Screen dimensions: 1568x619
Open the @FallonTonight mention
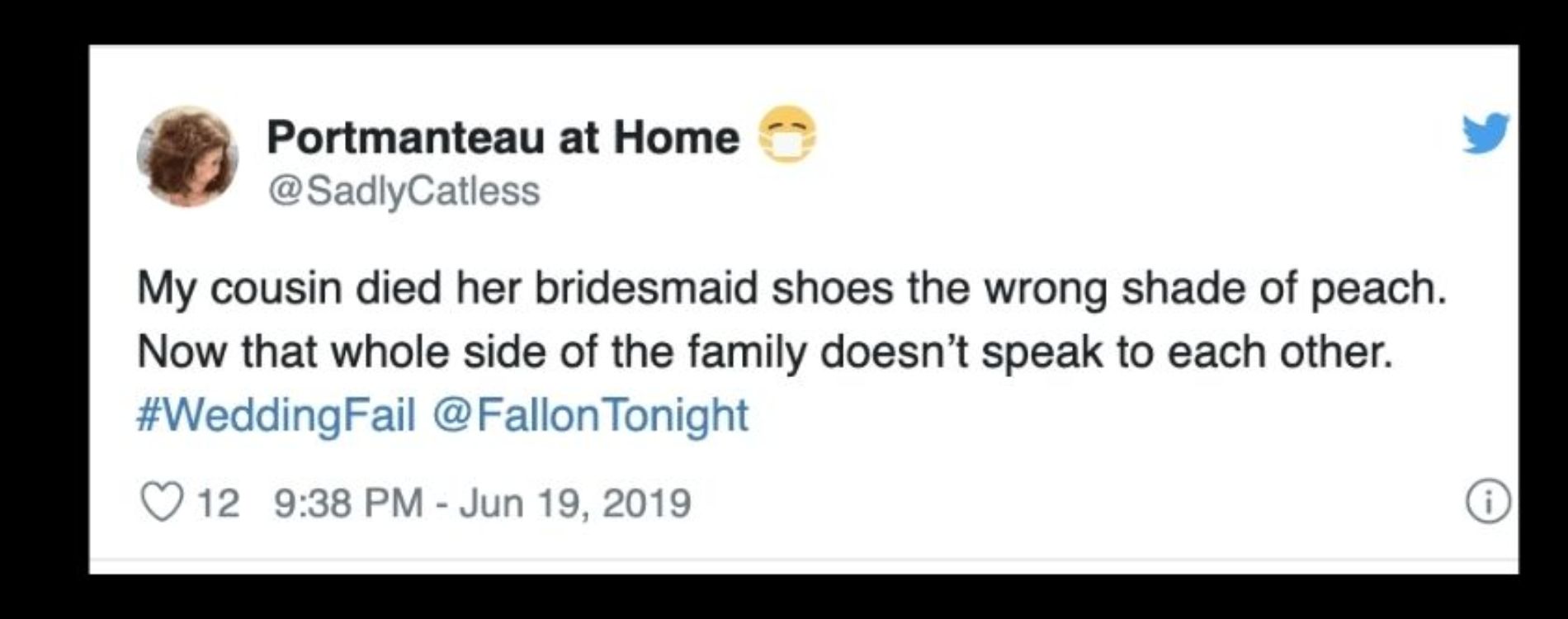point(590,415)
